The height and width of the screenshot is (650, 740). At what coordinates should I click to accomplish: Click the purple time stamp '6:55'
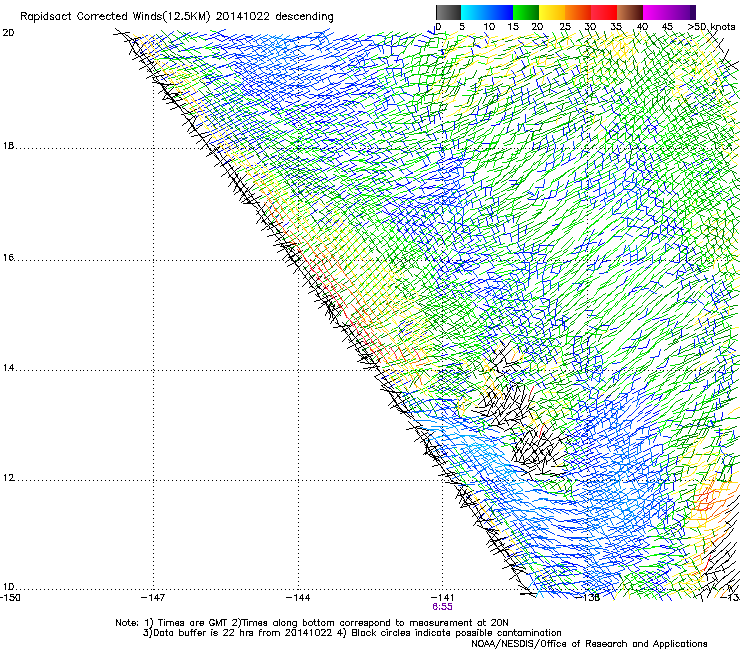[x=442, y=607]
